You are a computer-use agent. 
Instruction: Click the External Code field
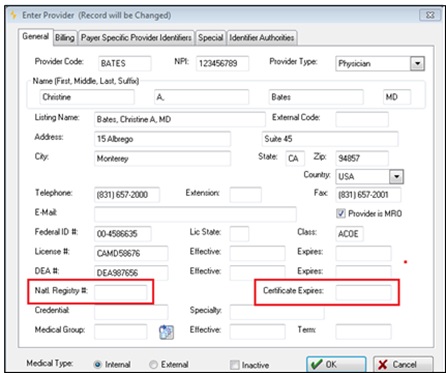362,119
